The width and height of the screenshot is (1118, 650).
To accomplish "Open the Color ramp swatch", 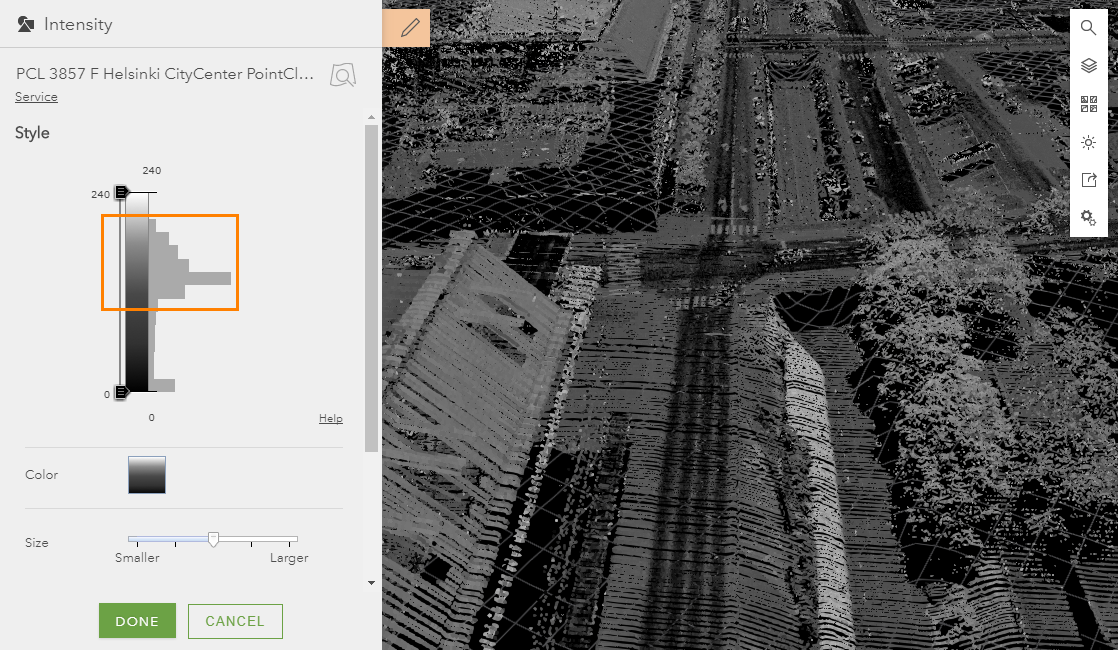I will pyautogui.click(x=147, y=475).
